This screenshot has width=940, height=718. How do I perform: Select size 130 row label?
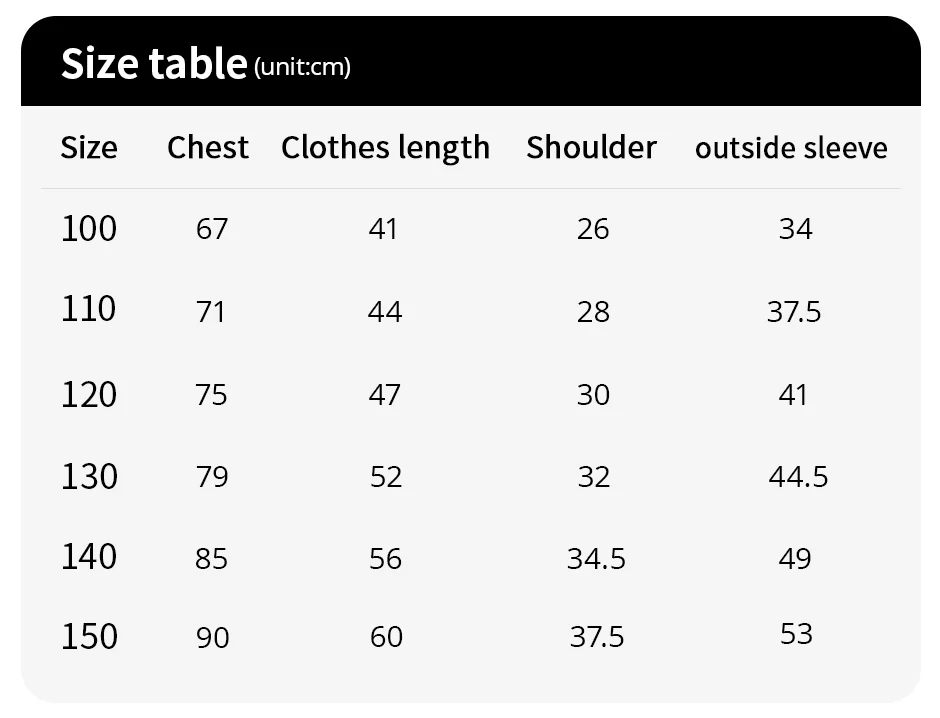tap(89, 476)
